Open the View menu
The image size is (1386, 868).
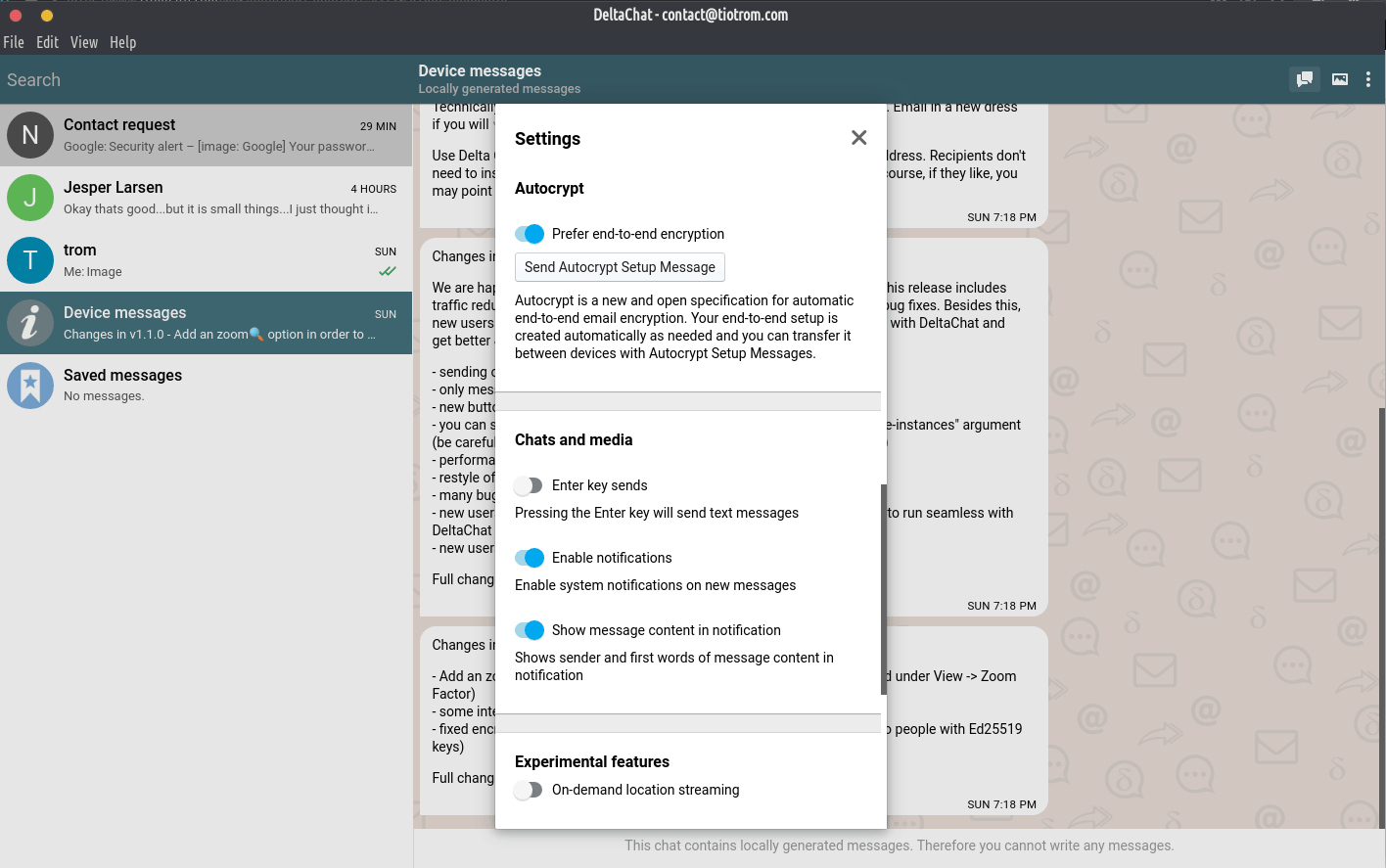pyautogui.click(x=84, y=42)
